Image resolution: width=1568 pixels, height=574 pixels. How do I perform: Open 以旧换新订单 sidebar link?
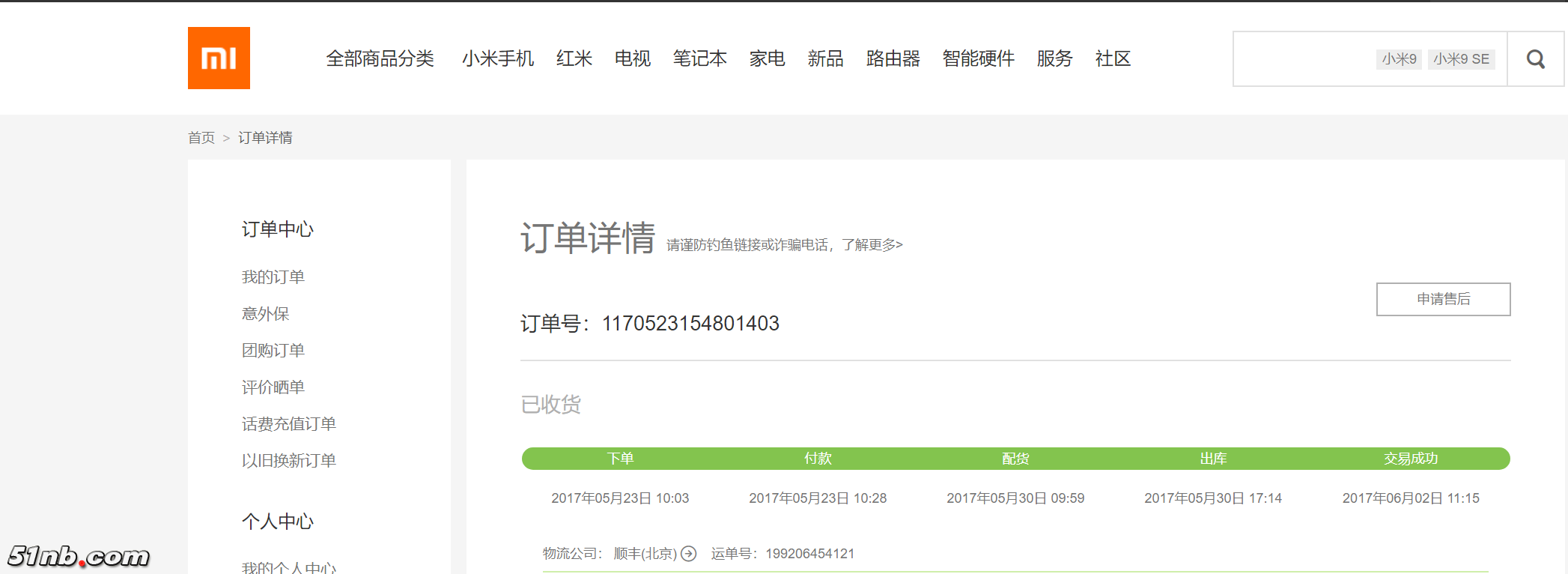pos(289,461)
